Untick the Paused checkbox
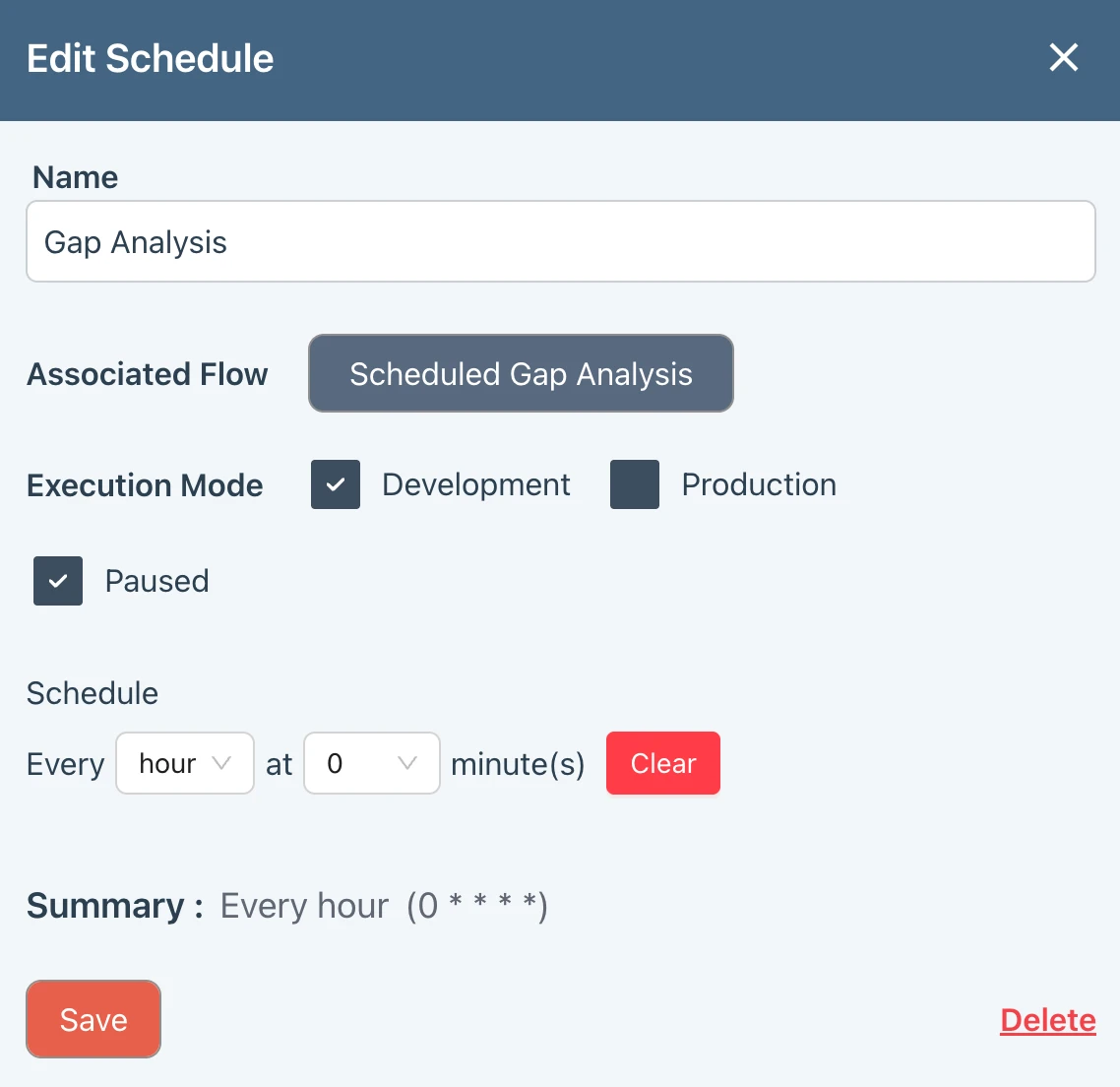The width and height of the screenshot is (1120, 1087). coord(58,581)
